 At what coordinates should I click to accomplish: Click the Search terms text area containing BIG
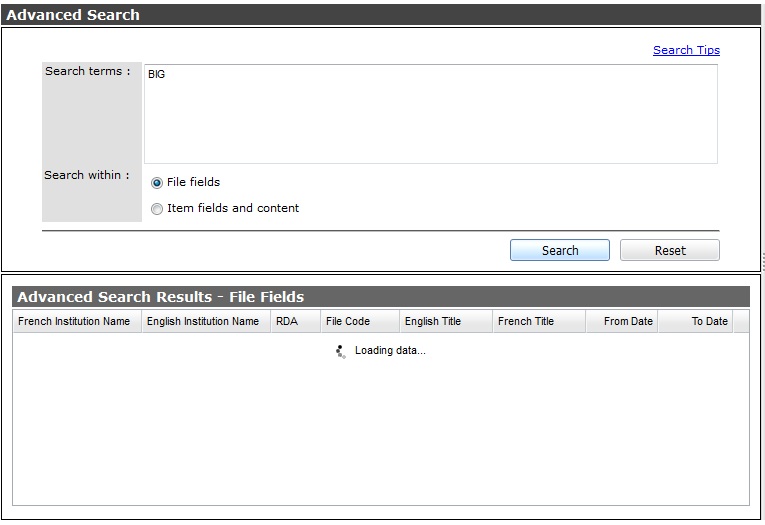click(x=430, y=113)
